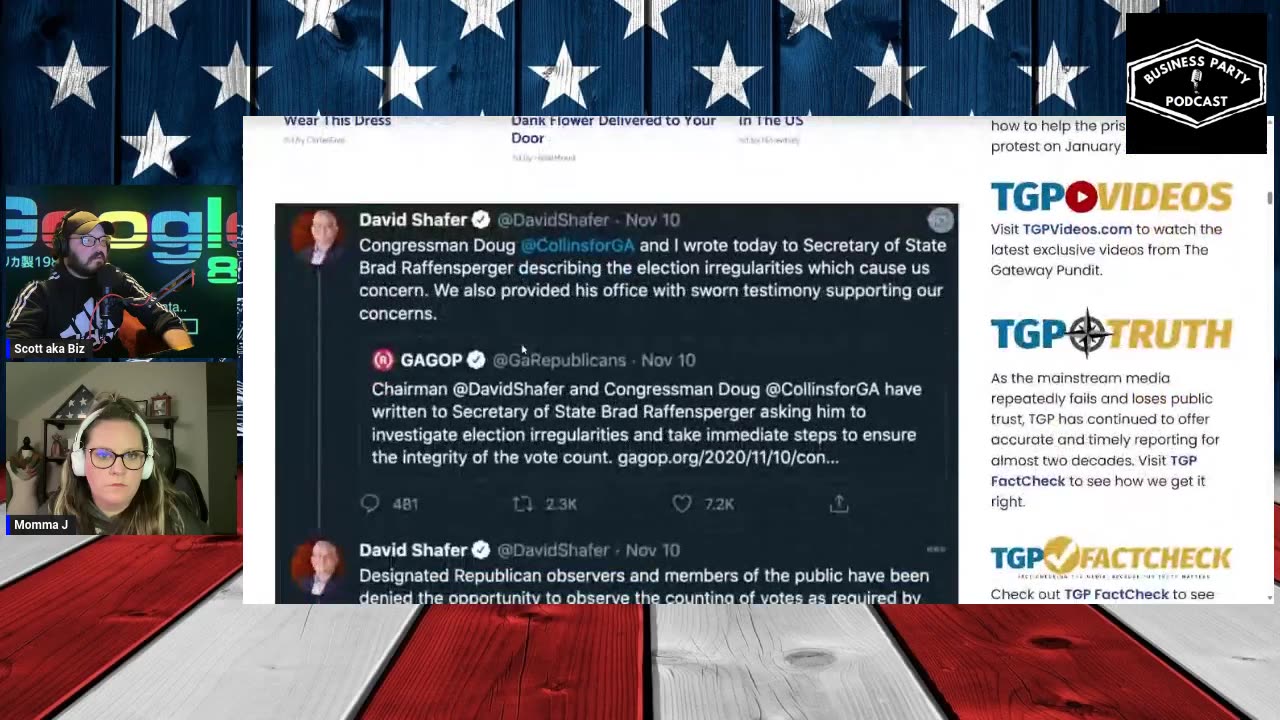Click the GAGOP round logo icon
The height and width of the screenshot is (720, 1280).
point(383,360)
